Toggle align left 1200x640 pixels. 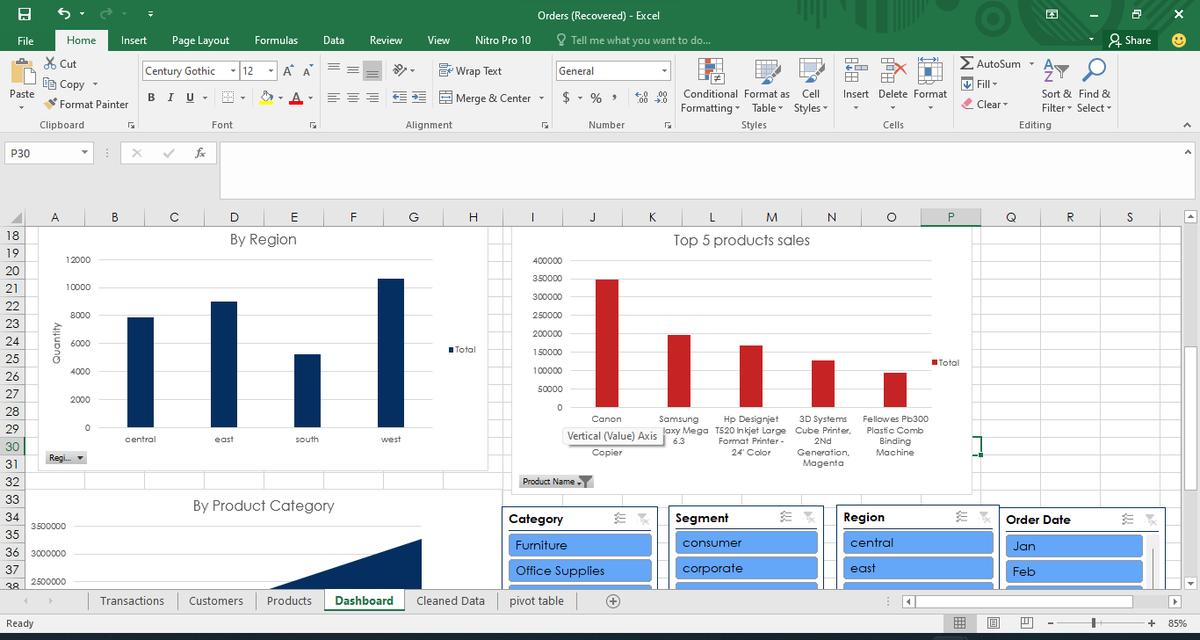coord(336,98)
